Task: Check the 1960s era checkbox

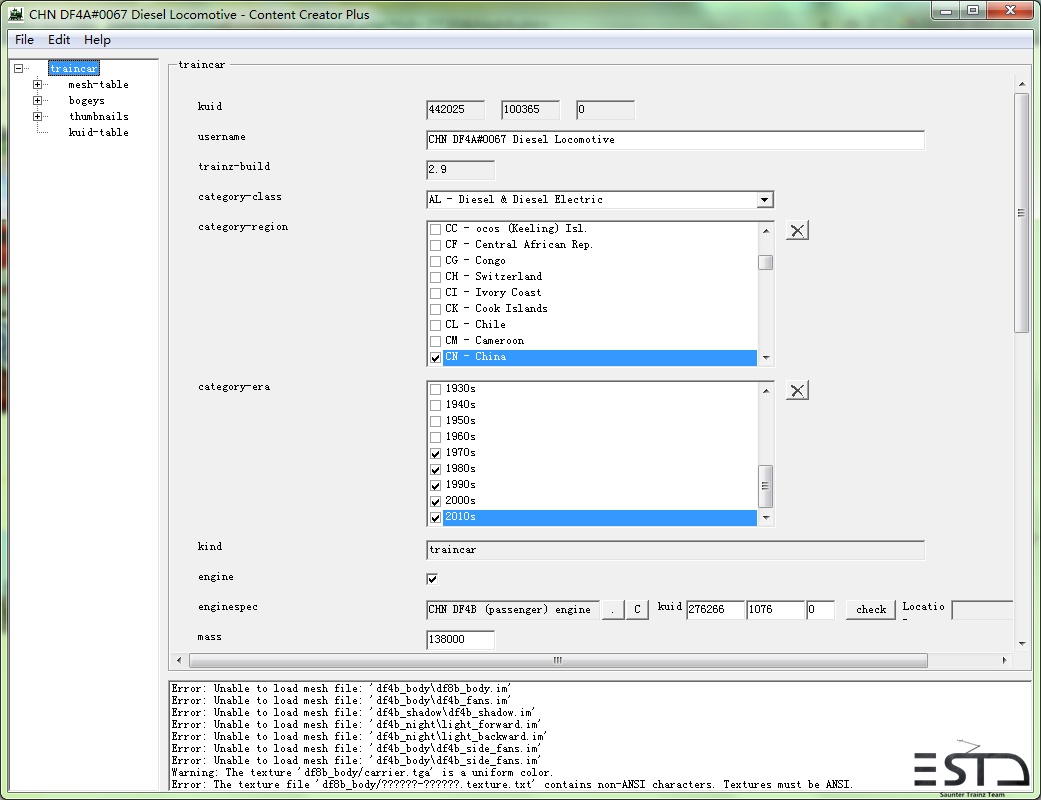Action: point(436,437)
